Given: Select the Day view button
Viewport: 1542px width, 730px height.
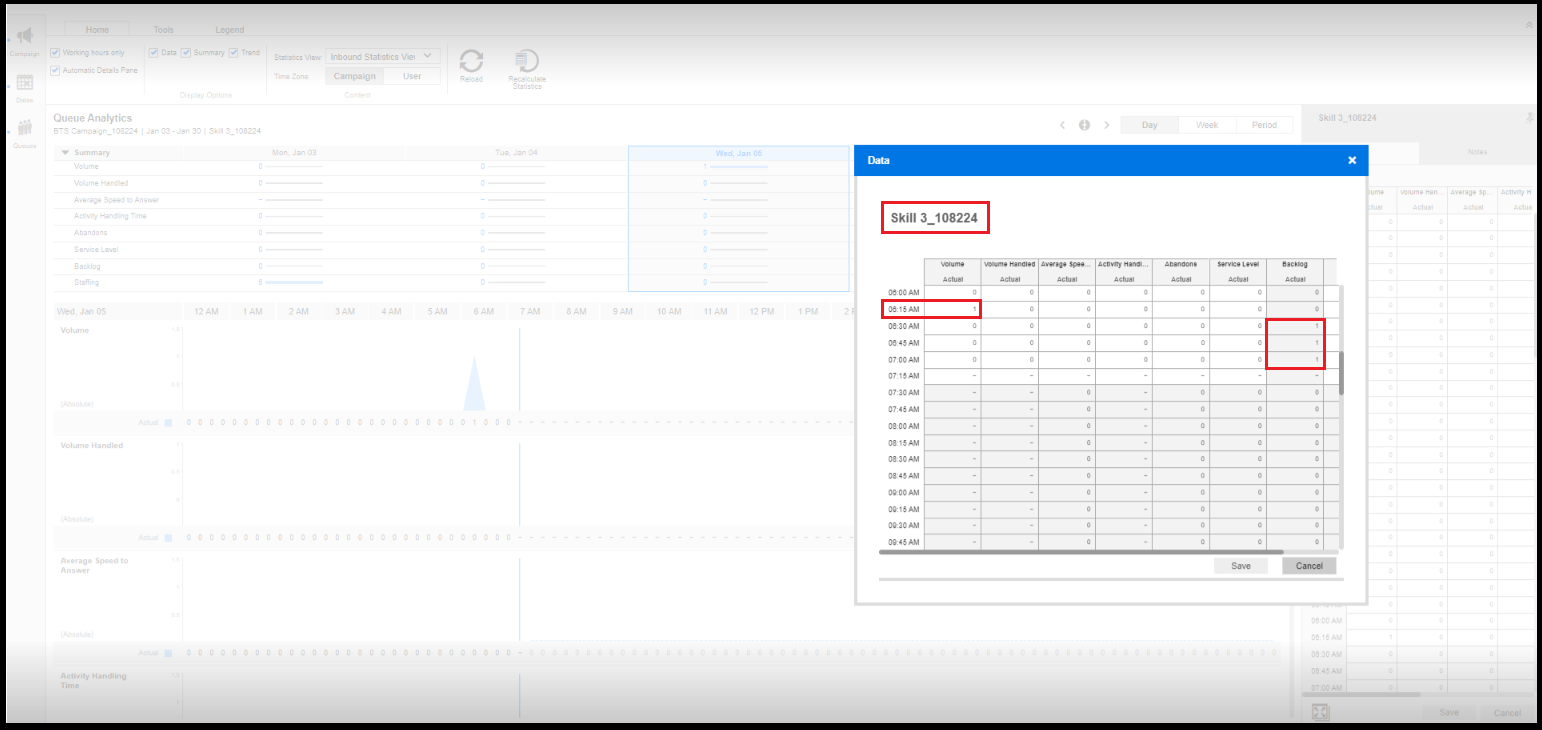Looking at the screenshot, I should tap(1150, 125).
